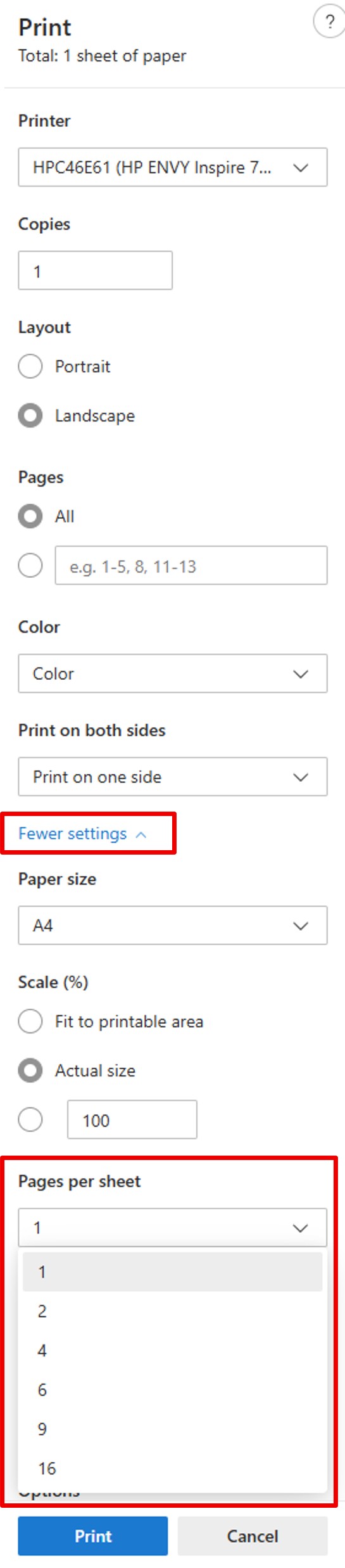345x1568 pixels.
Task: Pick 6 pages per sheet option
Action: coord(173,1390)
